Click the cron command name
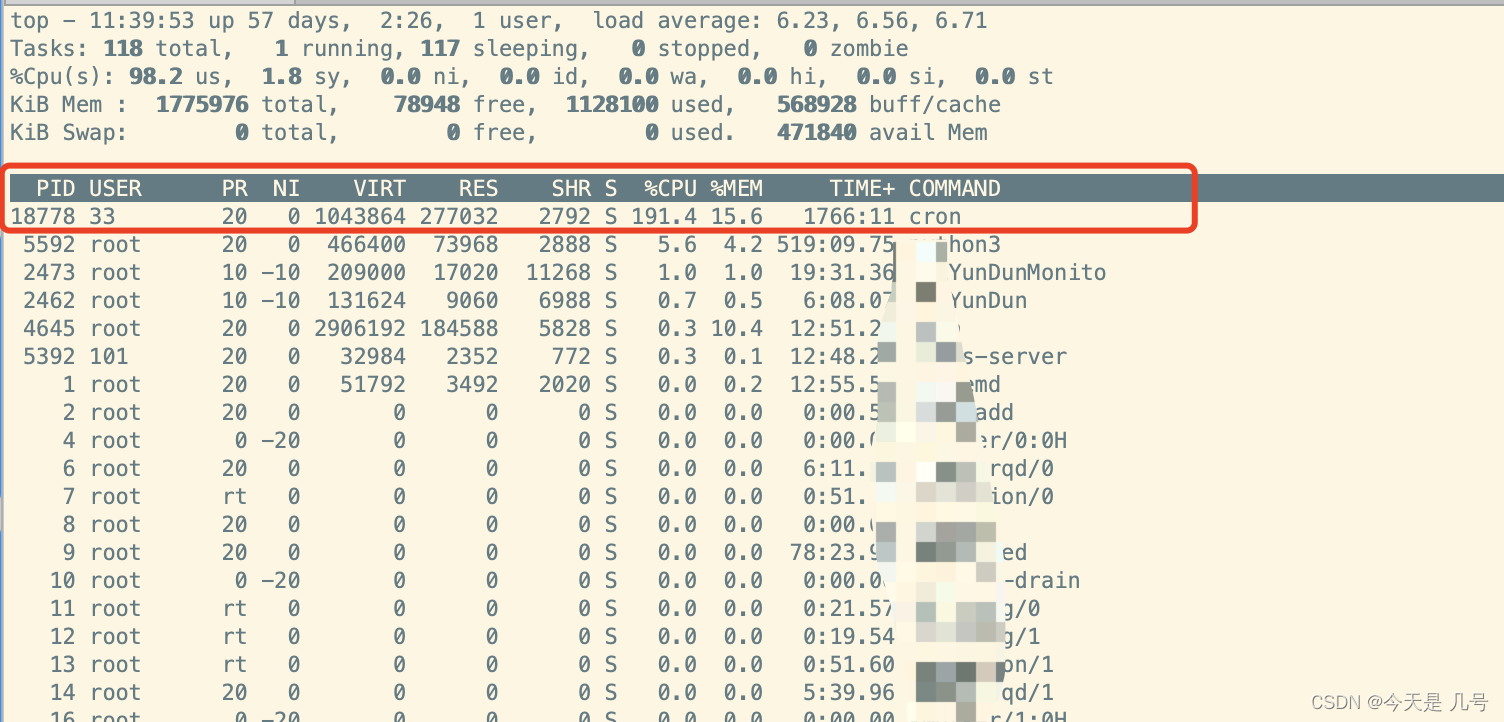This screenshot has width=1504, height=722. point(934,216)
